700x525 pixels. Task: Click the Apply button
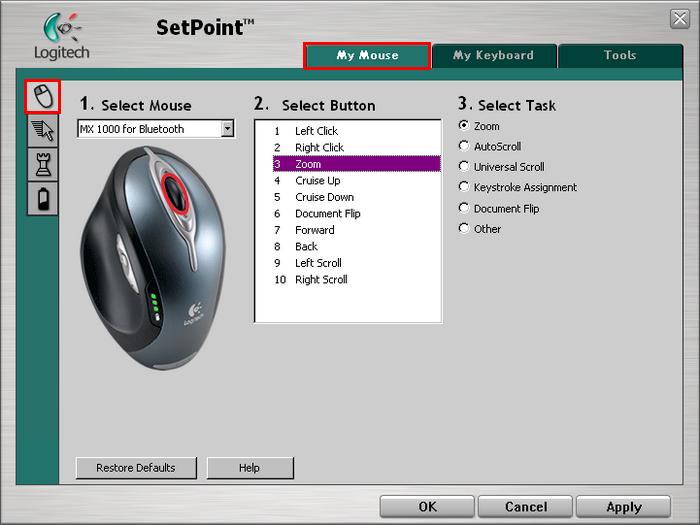click(624, 507)
